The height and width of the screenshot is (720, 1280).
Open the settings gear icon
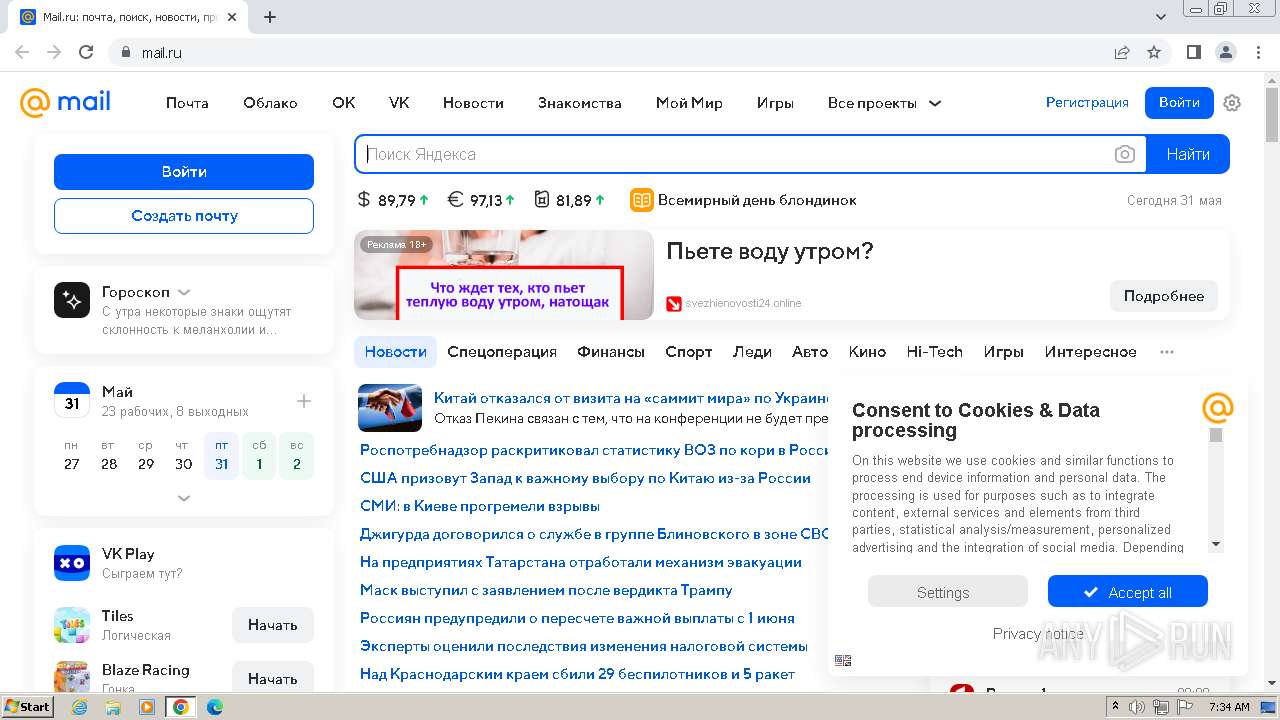pos(1232,103)
